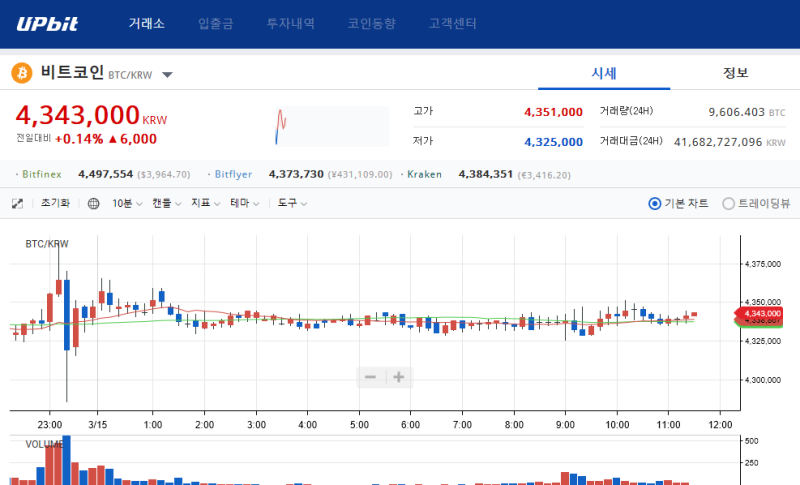Open the 코인동향 menu
Image resolution: width=800 pixels, height=485 pixels.
tap(371, 23)
